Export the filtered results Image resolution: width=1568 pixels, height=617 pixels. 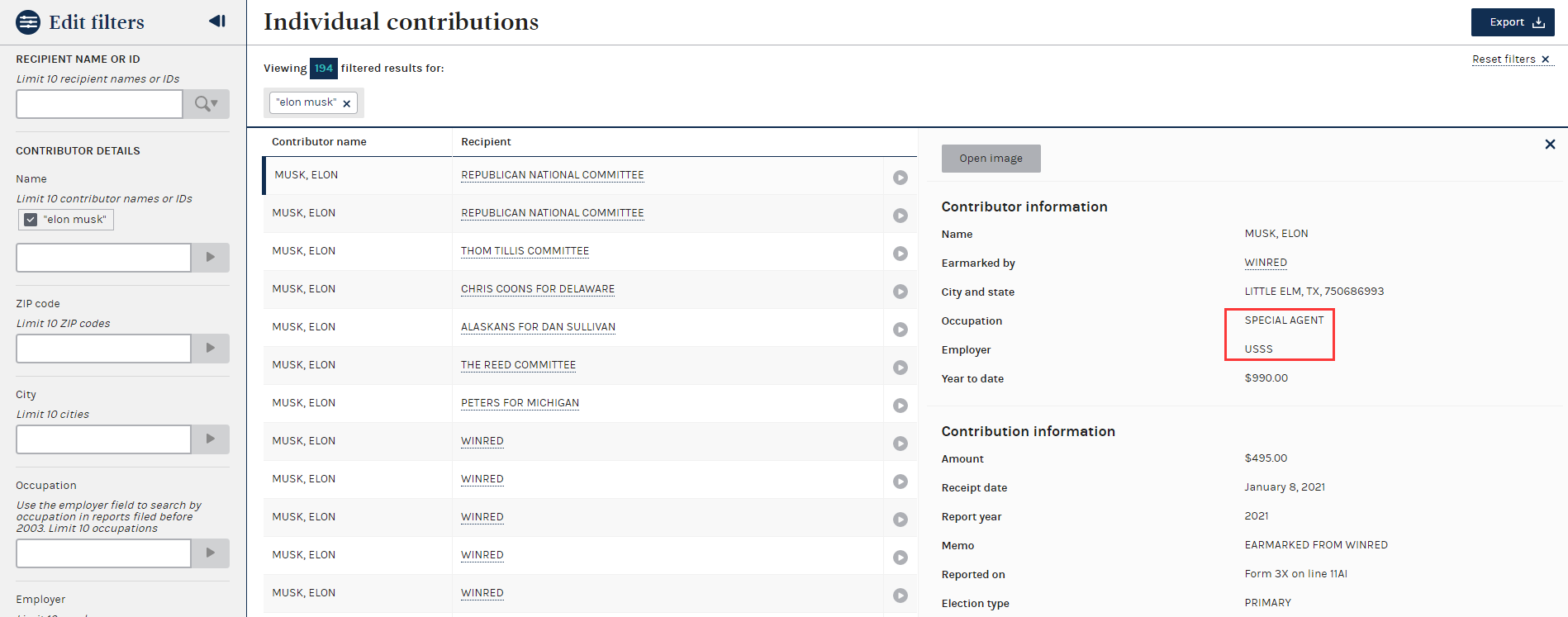coord(1512,22)
